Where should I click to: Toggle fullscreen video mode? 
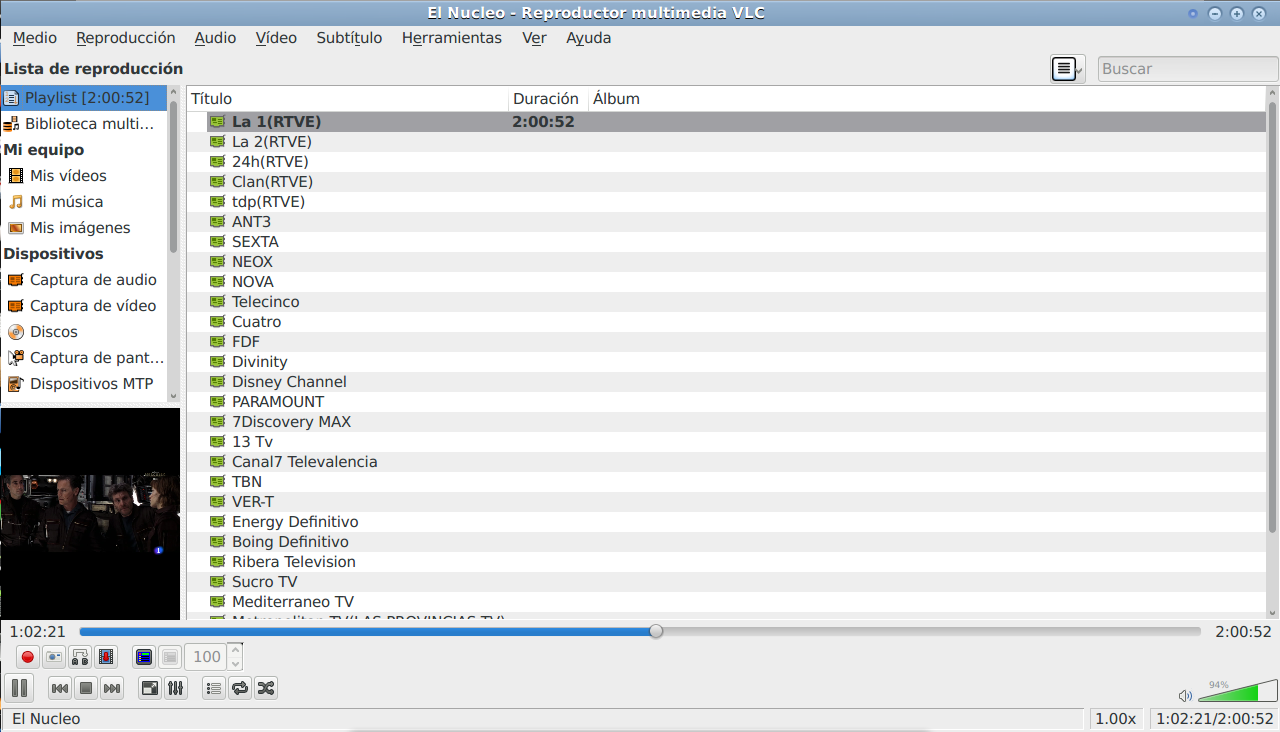coord(150,688)
